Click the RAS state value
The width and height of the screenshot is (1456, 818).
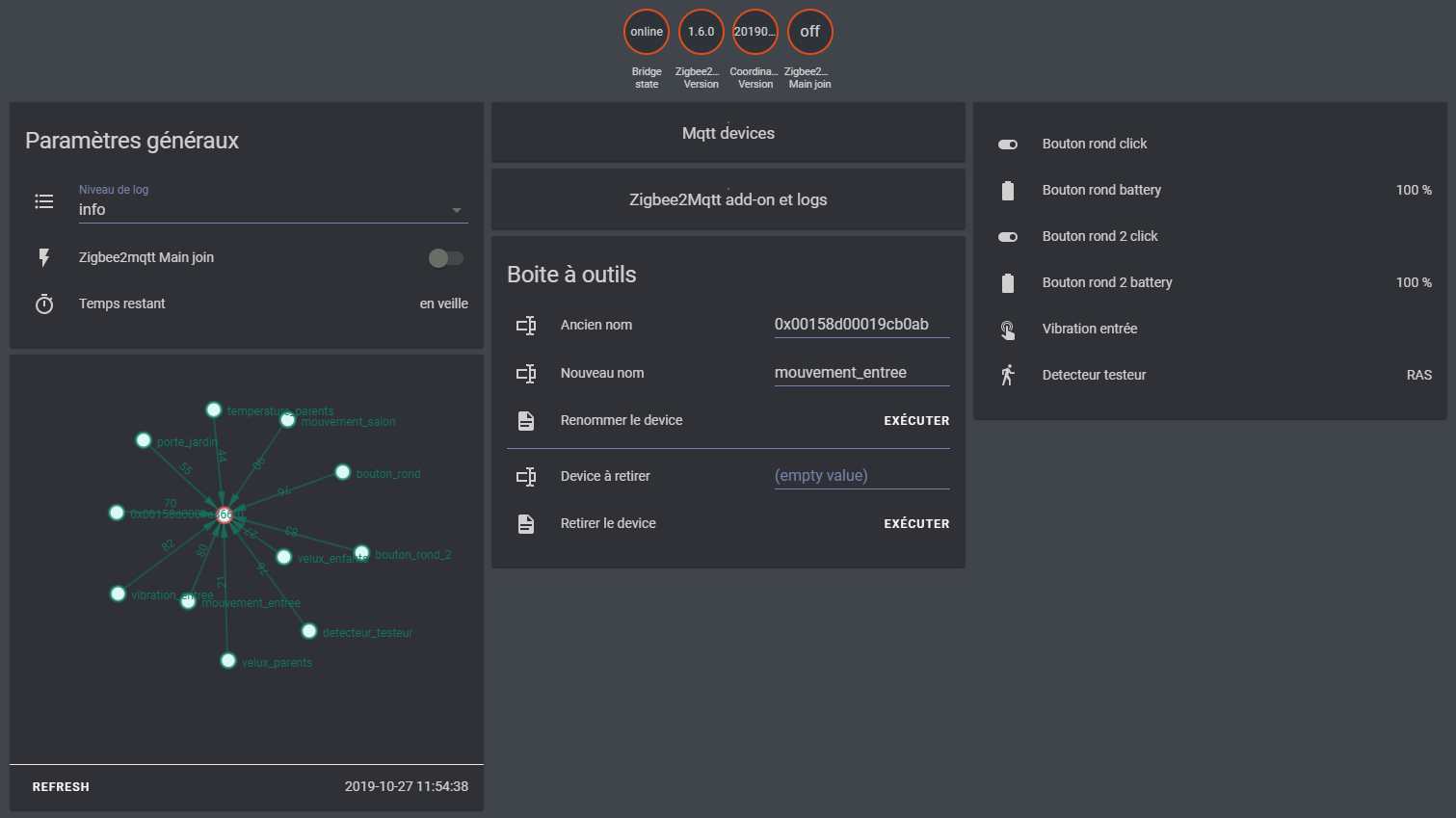tap(1419, 375)
